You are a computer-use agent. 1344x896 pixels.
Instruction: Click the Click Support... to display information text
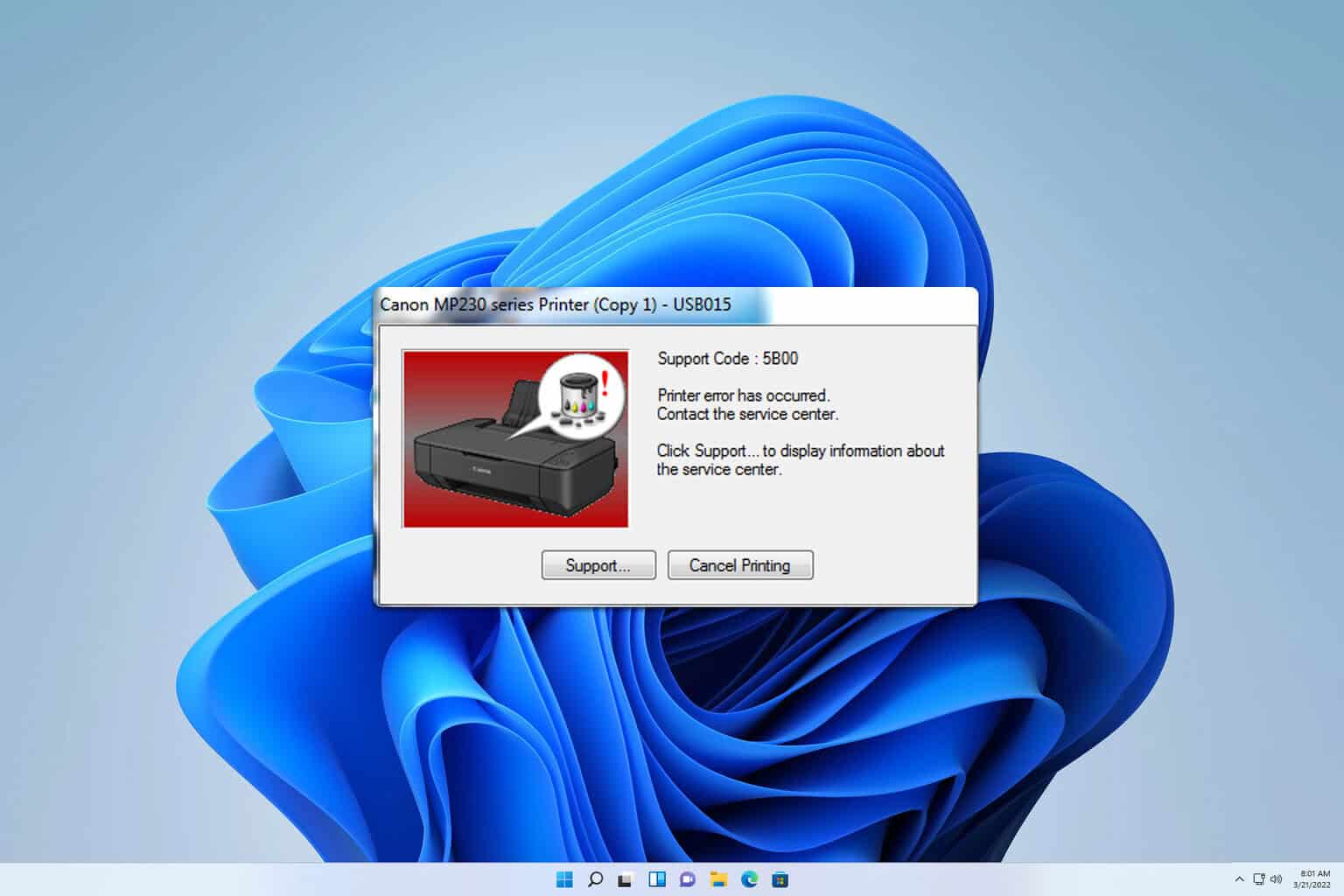coord(801,460)
